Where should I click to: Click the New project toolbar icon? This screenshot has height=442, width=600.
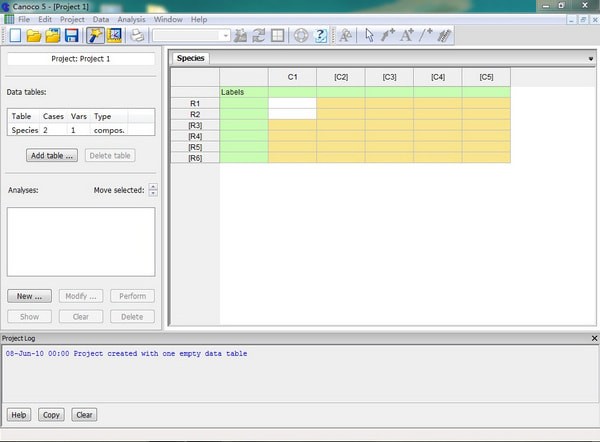[x=12, y=36]
